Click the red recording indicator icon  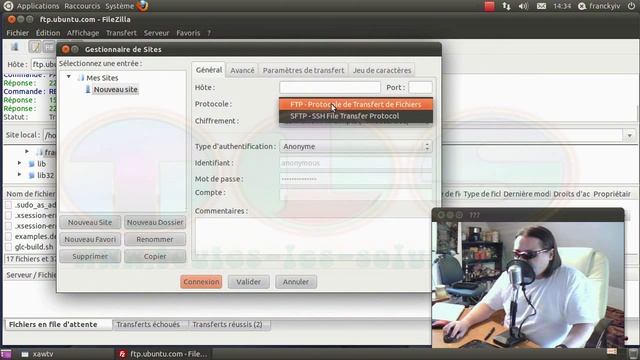click(489, 6)
